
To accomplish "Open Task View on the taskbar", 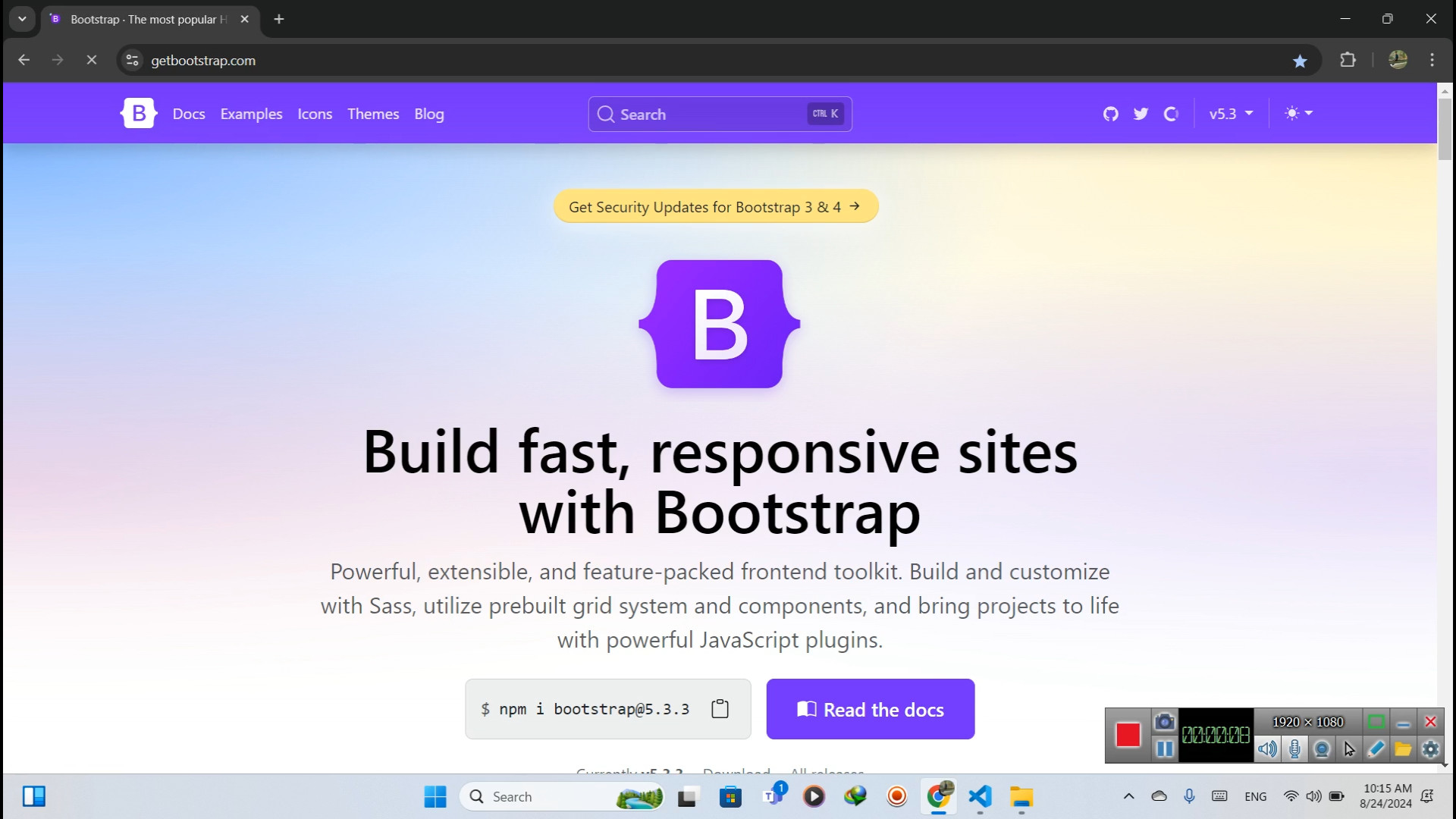I will (688, 796).
